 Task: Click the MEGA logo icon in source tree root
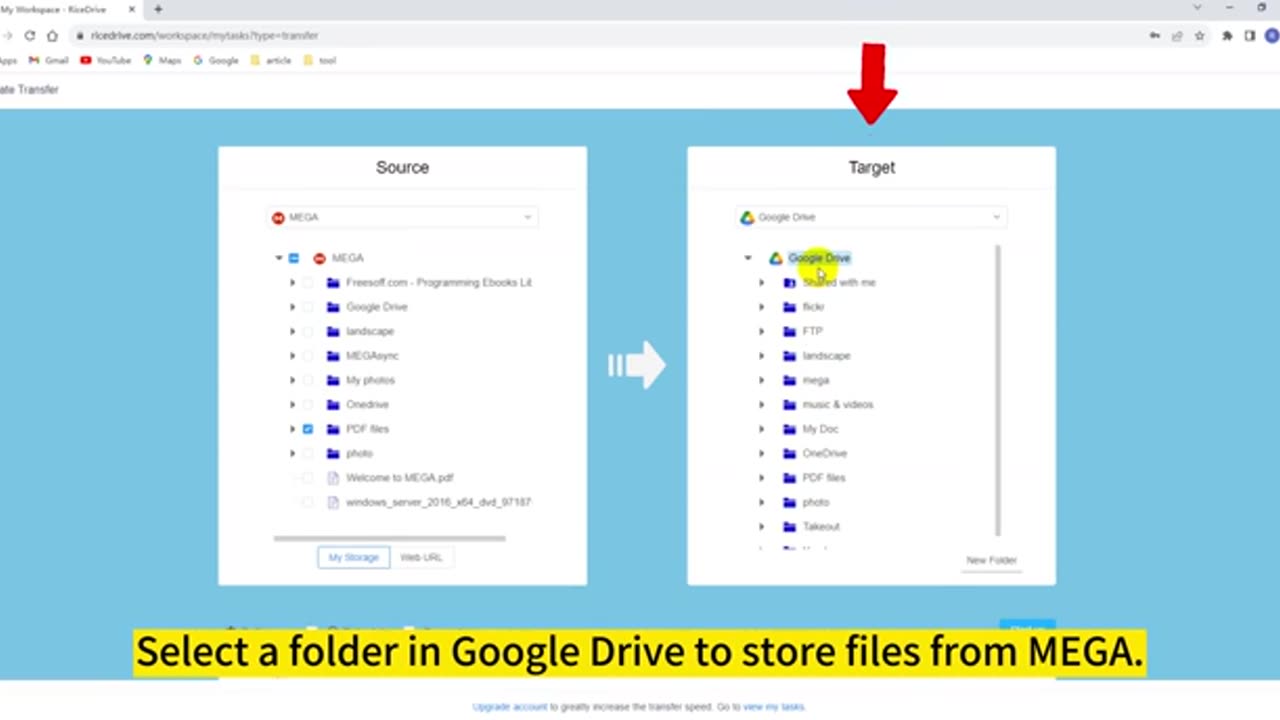(x=320, y=258)
